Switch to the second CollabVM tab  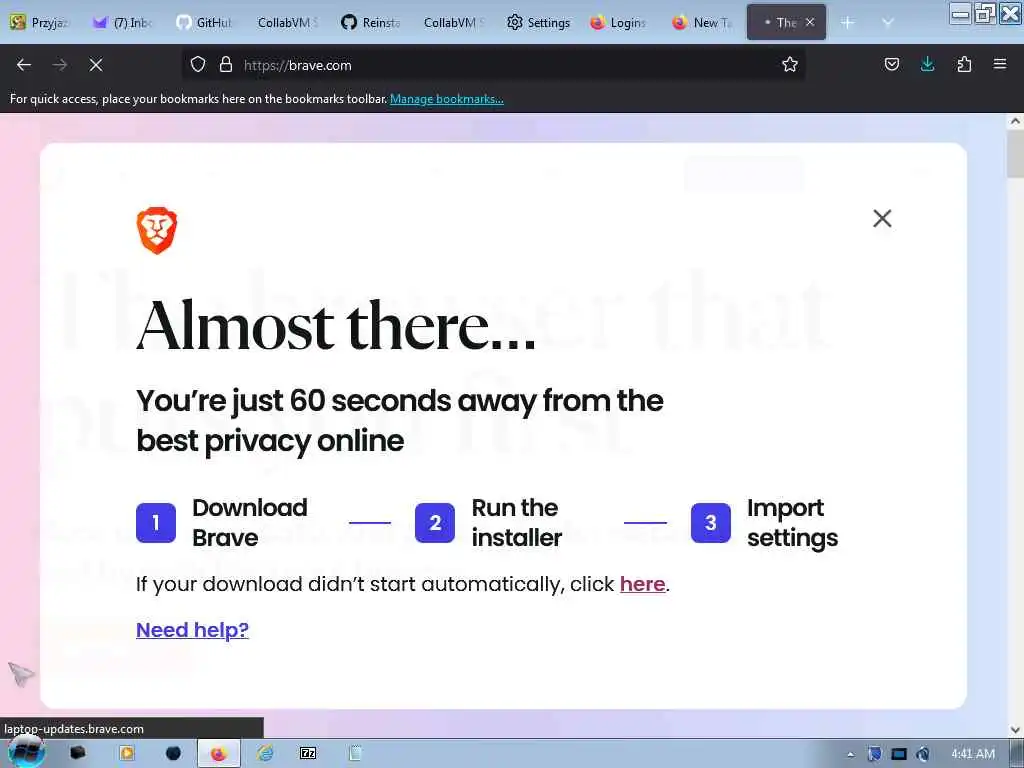point(453,23)
